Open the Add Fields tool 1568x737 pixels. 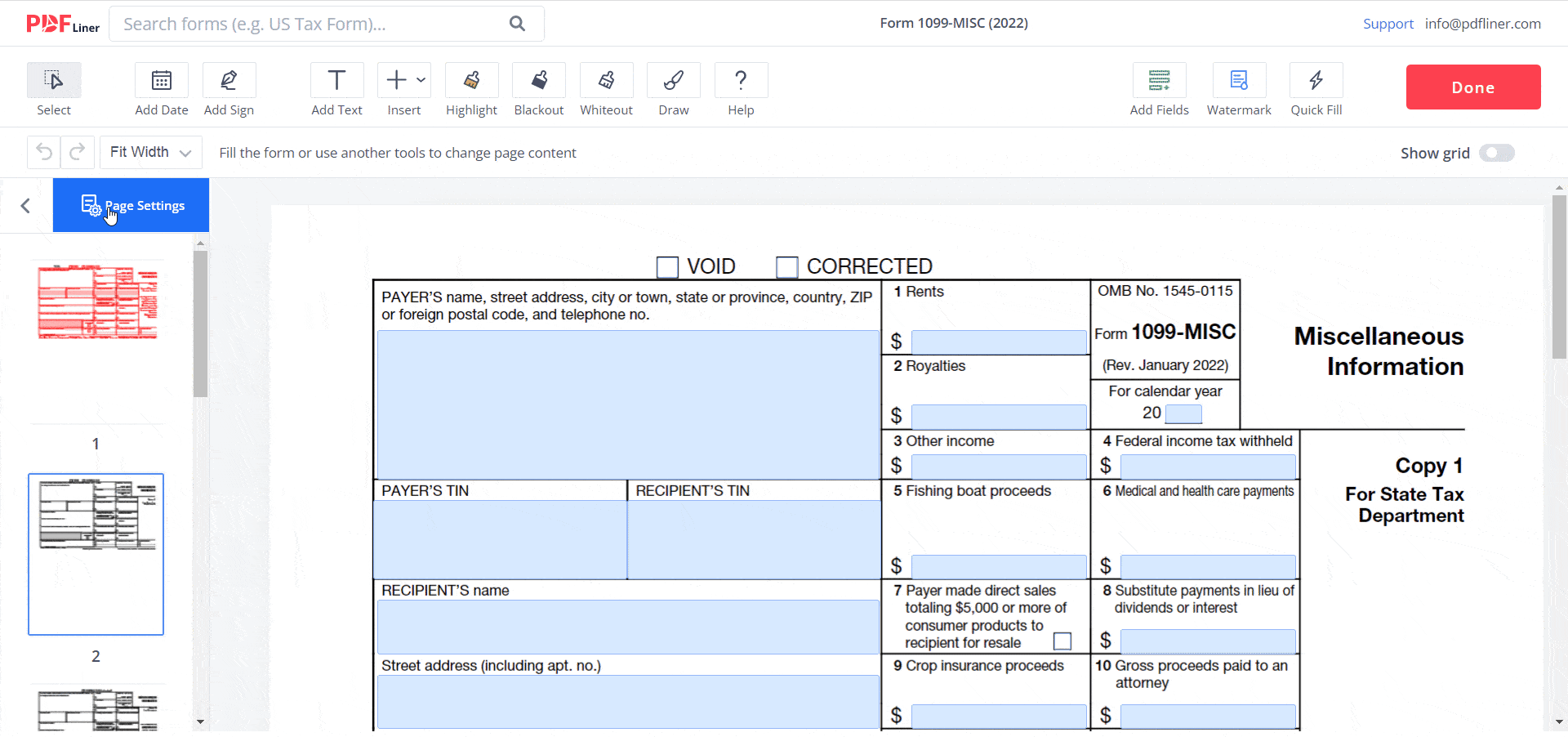click(1160, 80)
